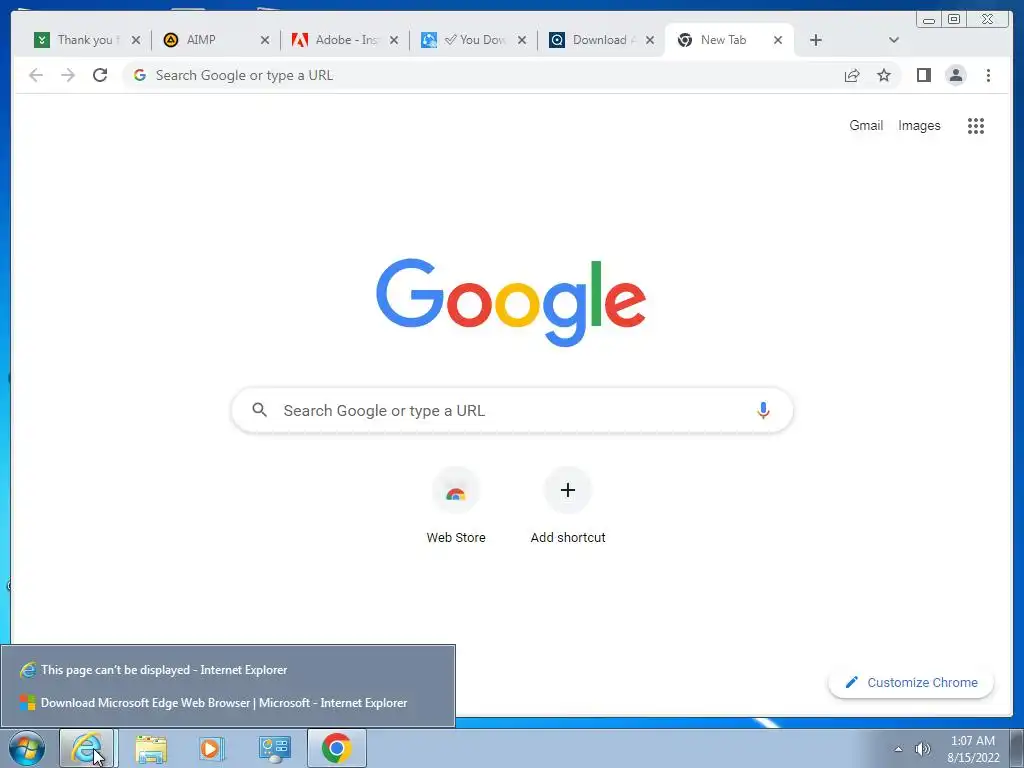The image size is (1024, 768).
Task: Open Google Images link
Action: pyautogui.click(x=919, y=125)
